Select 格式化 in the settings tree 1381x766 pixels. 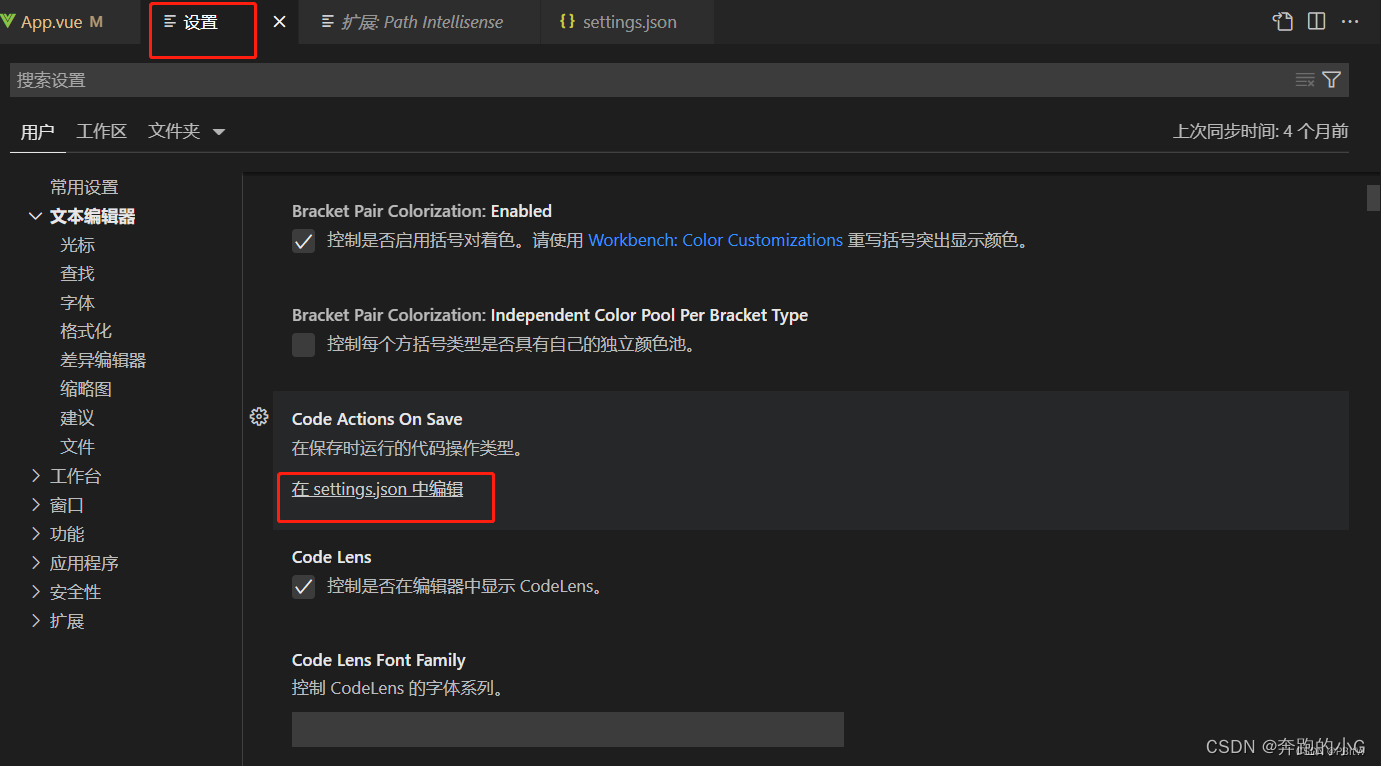86,331
